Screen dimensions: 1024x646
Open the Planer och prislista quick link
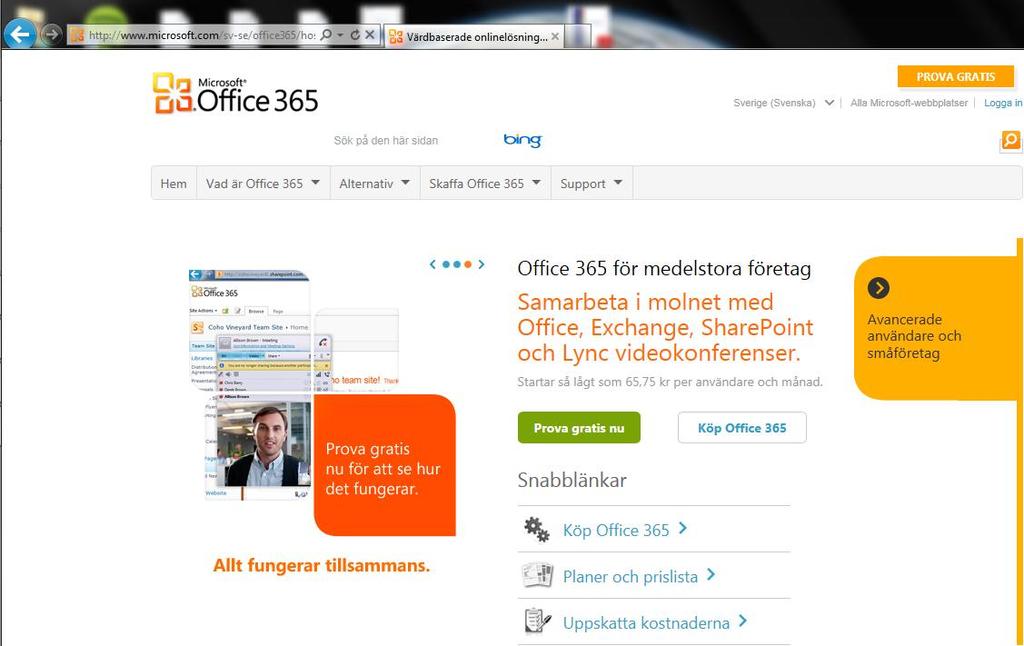click(630, 577)
